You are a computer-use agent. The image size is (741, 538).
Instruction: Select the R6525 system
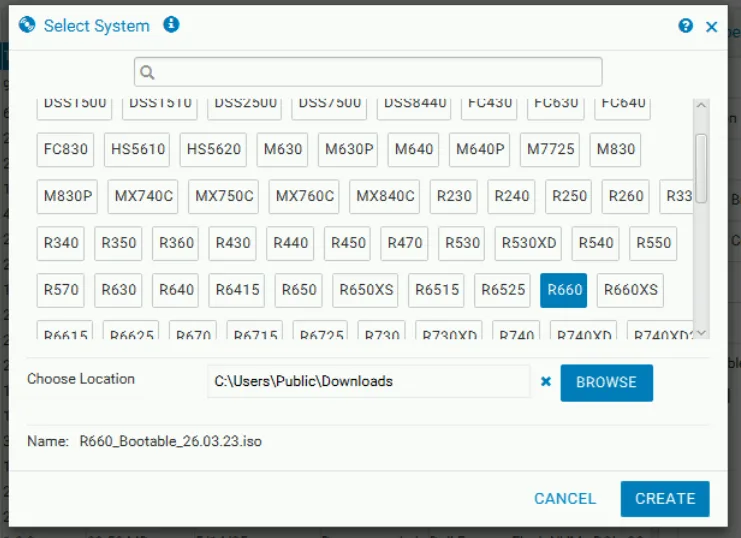click(x=502, y=290)
